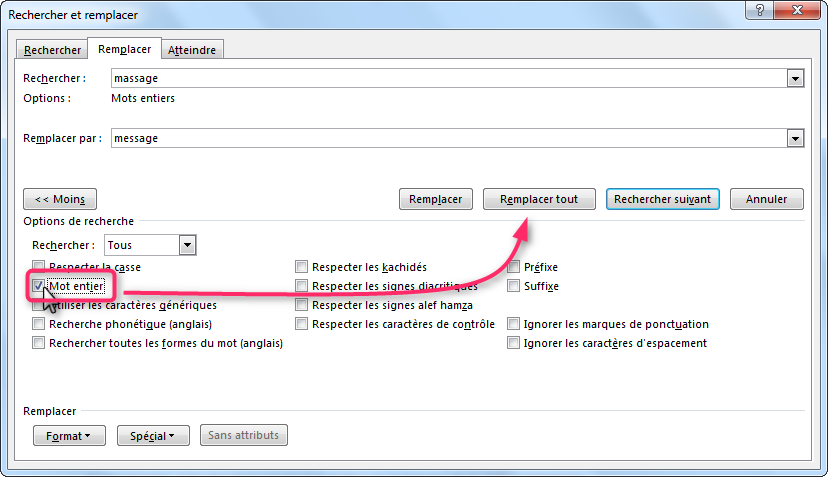The image size is (828, 477).
Task: Enable Recherche phonétique (anglais) option
Action: point(39,324)
